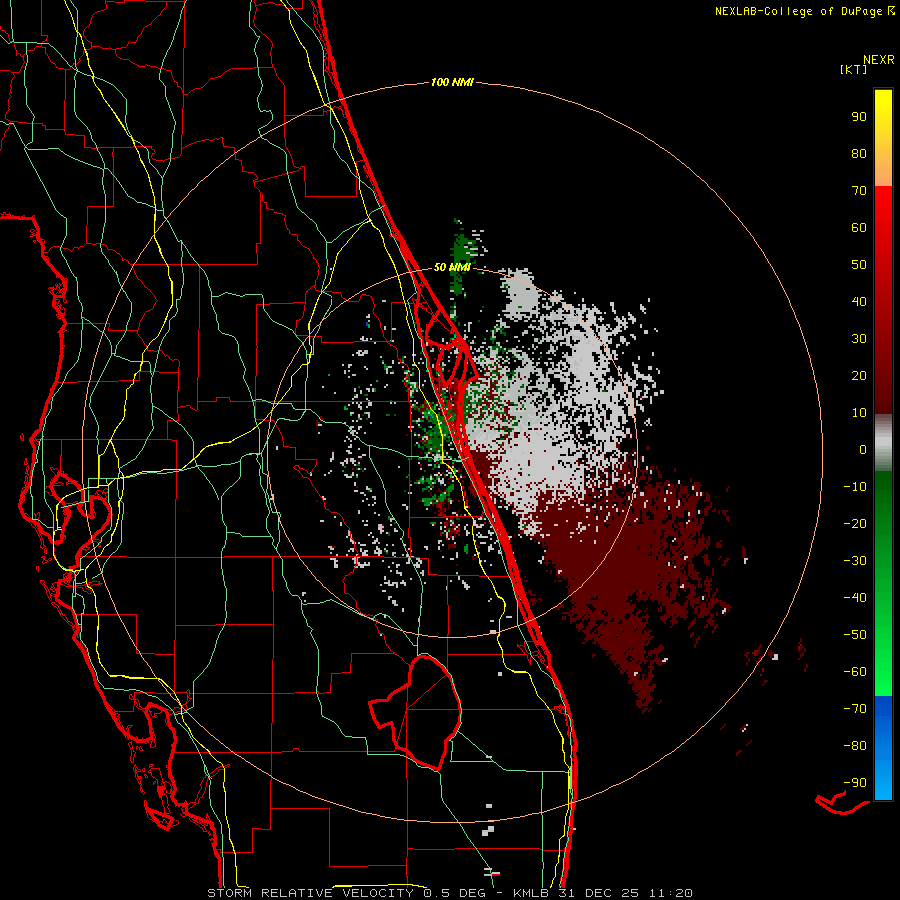The height and width of the screenshot is (900, 900).
Task: Click the 90 value on the velocity scale
Action: click(859, 117)
